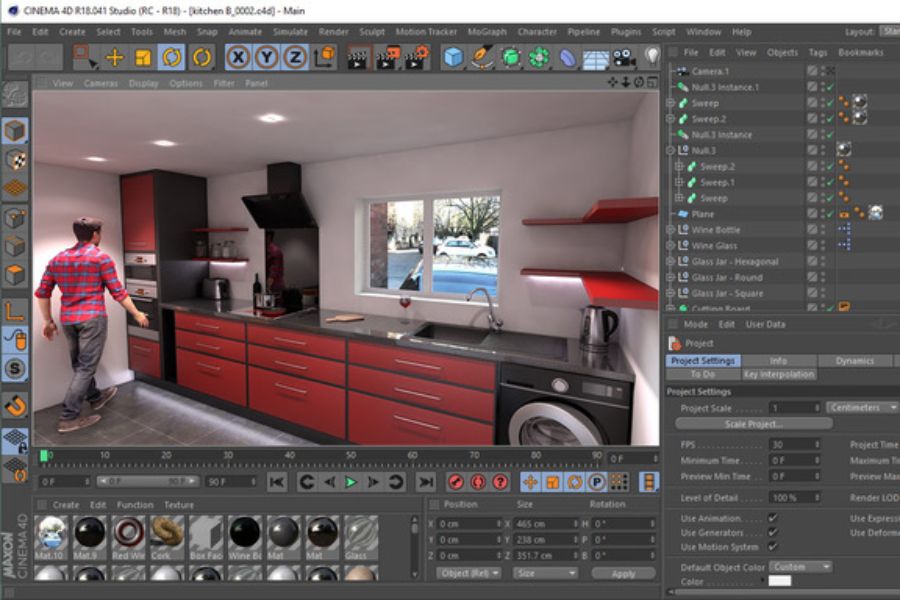Open Object Manager Tags menu

818,52
